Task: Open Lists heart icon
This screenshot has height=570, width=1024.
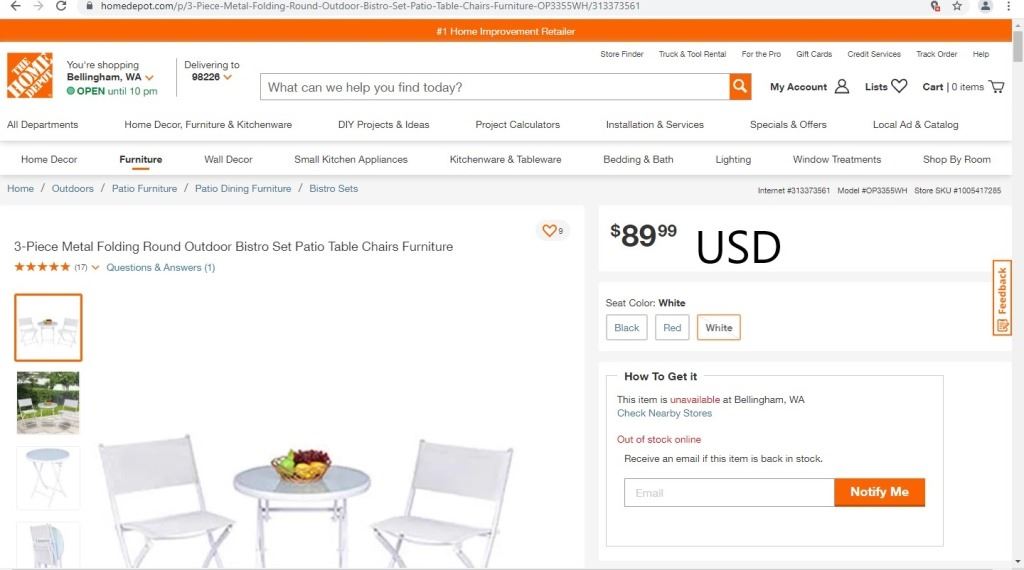Action: point(899,87)
